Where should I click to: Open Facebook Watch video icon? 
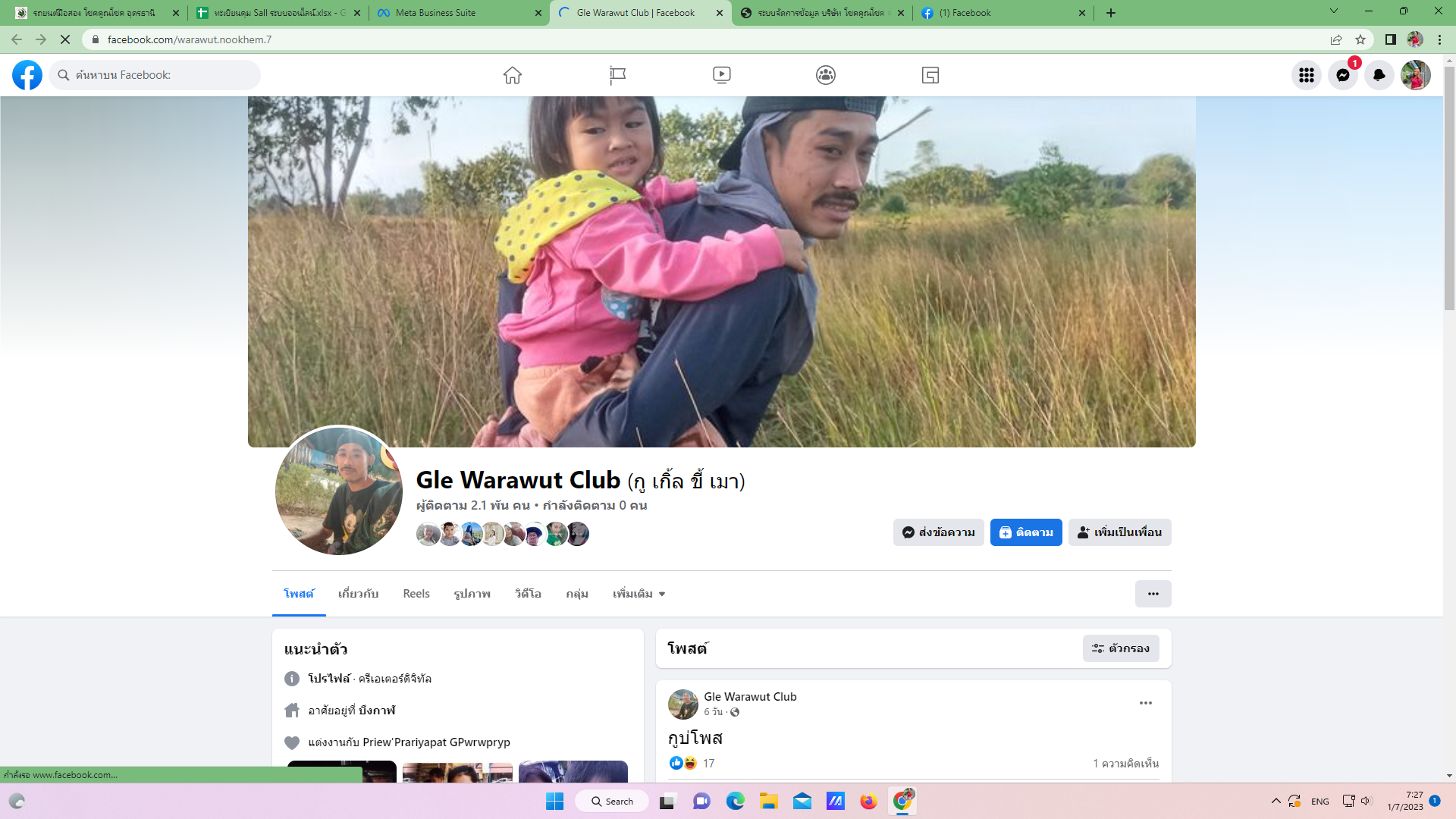[x=721, y=75]
